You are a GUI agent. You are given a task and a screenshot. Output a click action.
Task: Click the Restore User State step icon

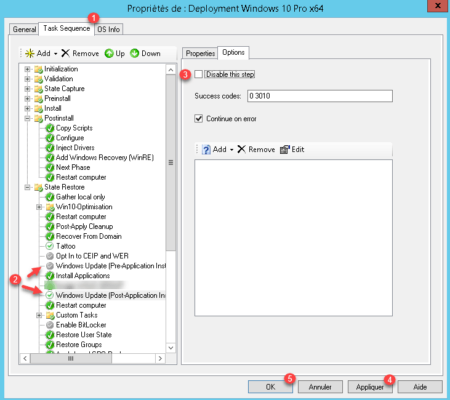point(50,335)
